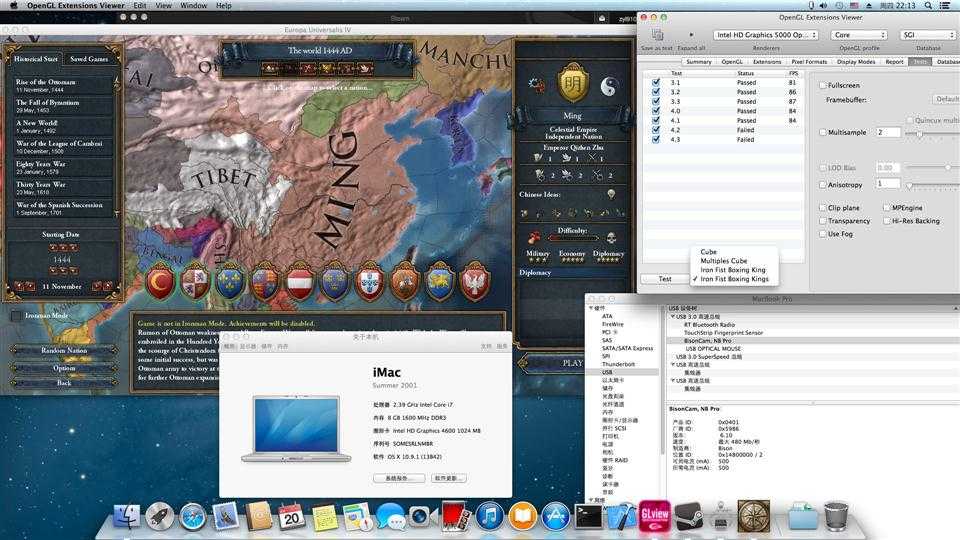The height and width of the screenshot is (540, 960).
Task: Open Europa Universalis compass icon in Dock
Action: coord(754,516)
